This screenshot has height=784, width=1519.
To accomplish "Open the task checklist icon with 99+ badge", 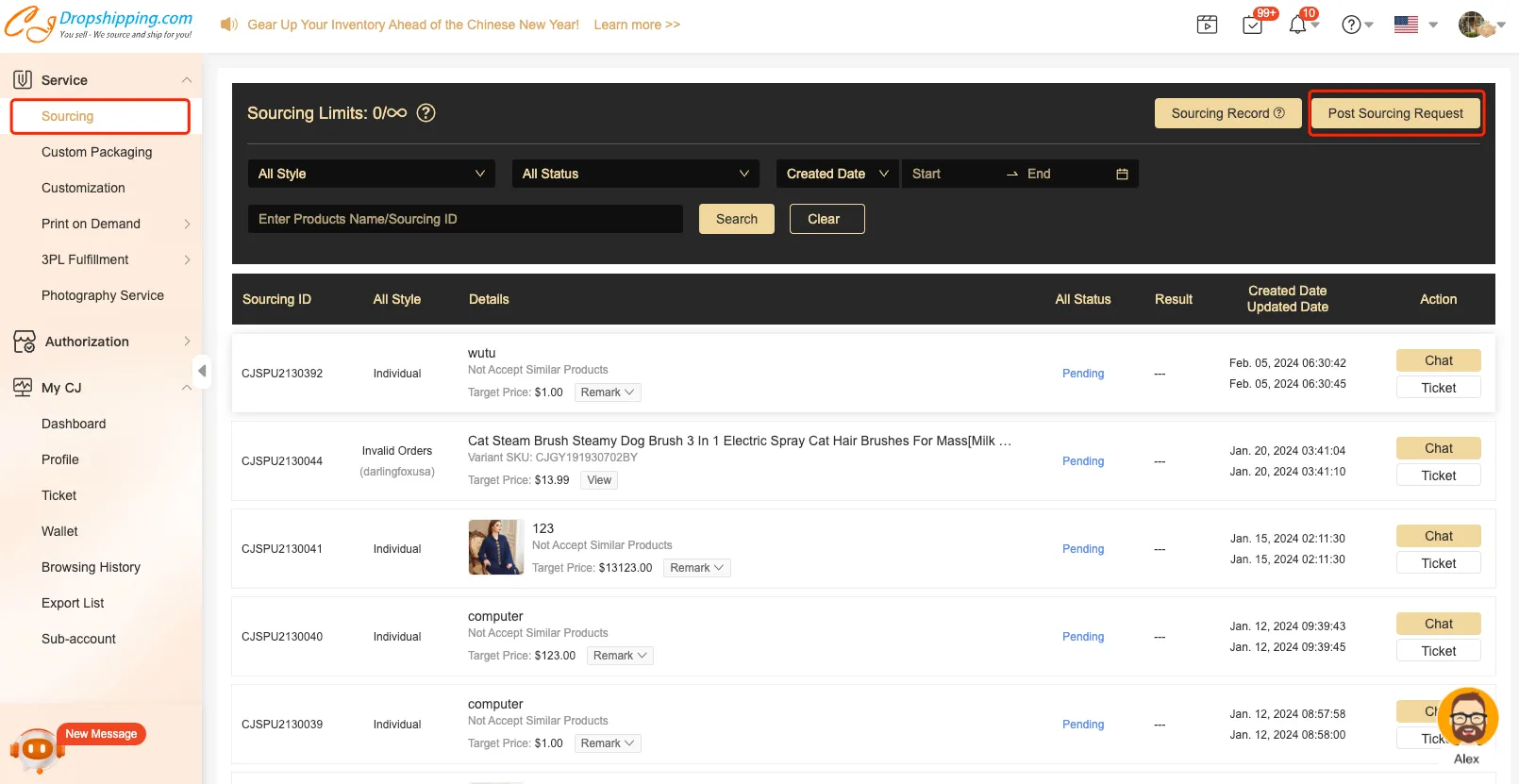I will pyautogui.click(x=1253, y=25).
